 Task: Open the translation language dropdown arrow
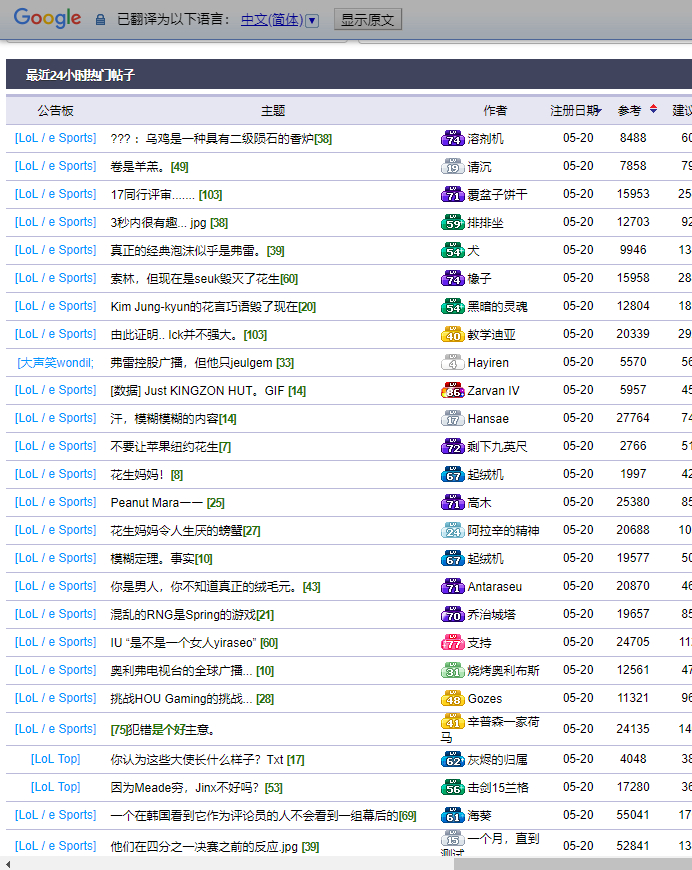(312, 20)
